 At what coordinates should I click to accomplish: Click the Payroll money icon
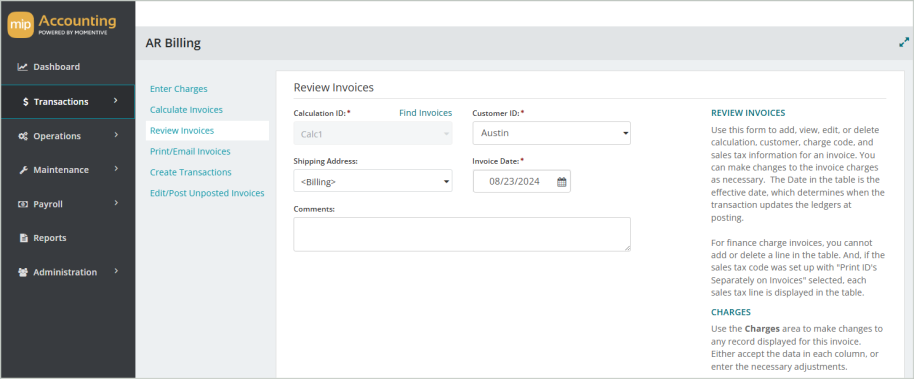pos(23,205)
